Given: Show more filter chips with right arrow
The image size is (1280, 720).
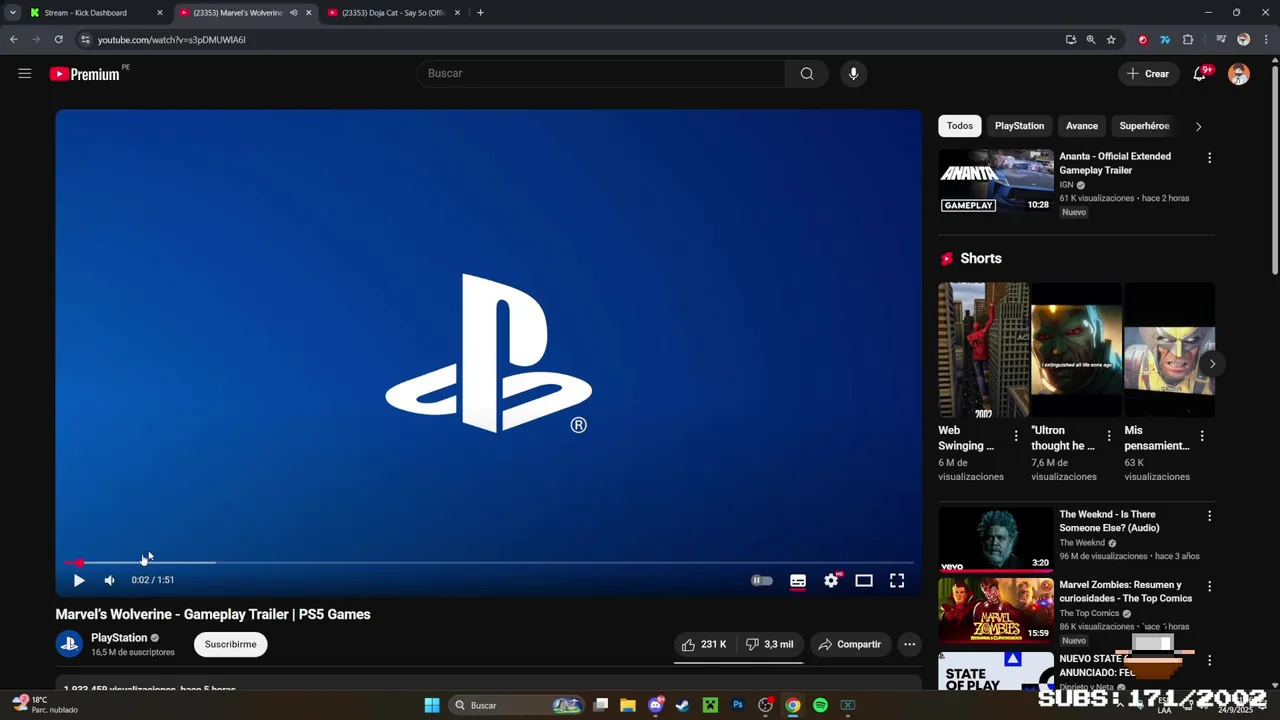Looking at the screenshot, I should 1198,126.
